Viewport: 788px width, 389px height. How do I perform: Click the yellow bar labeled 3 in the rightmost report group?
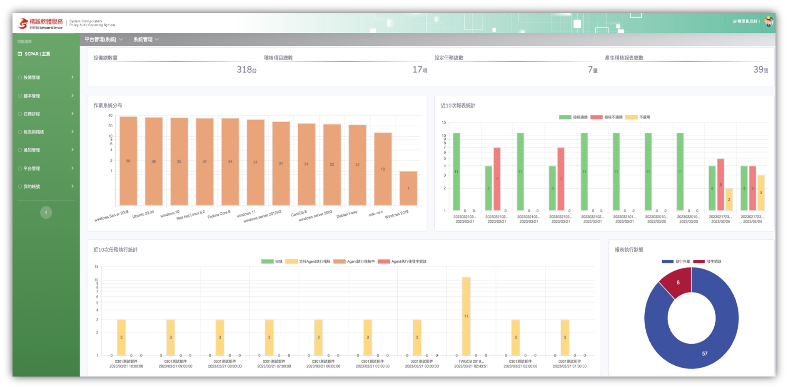coord(761,192)
